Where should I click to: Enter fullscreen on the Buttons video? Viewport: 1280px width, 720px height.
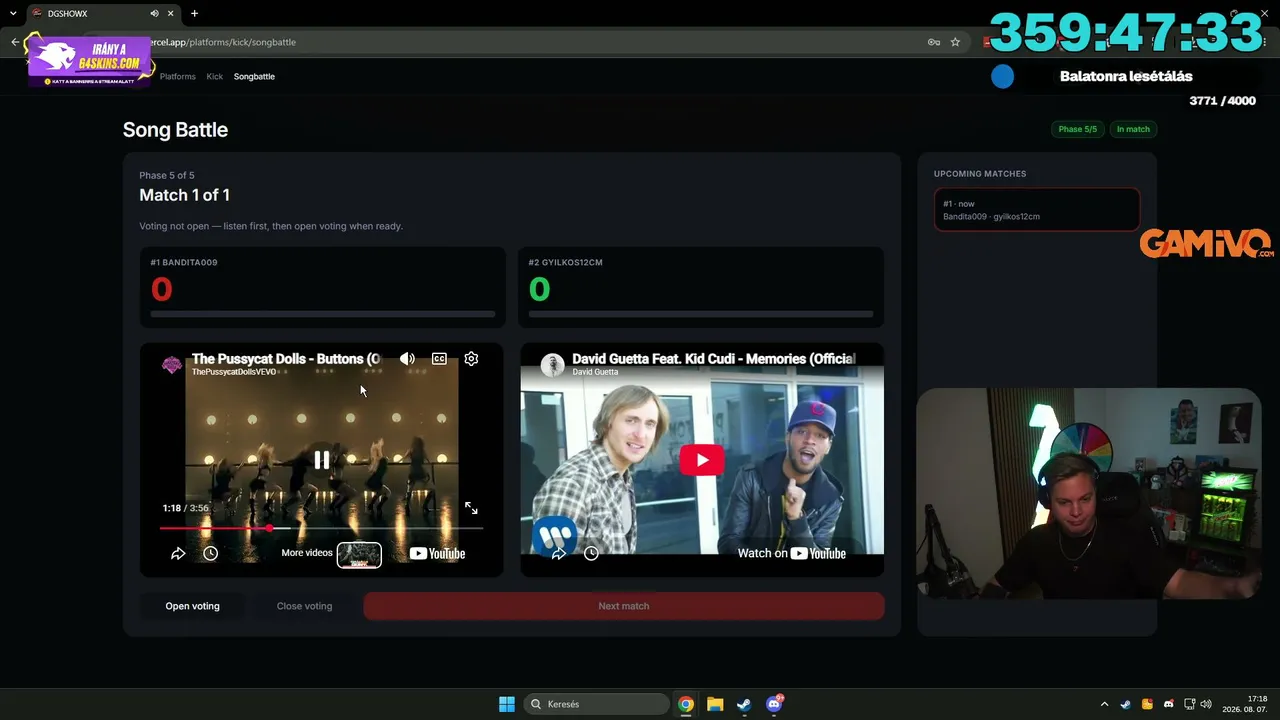[x=471, y=508]
